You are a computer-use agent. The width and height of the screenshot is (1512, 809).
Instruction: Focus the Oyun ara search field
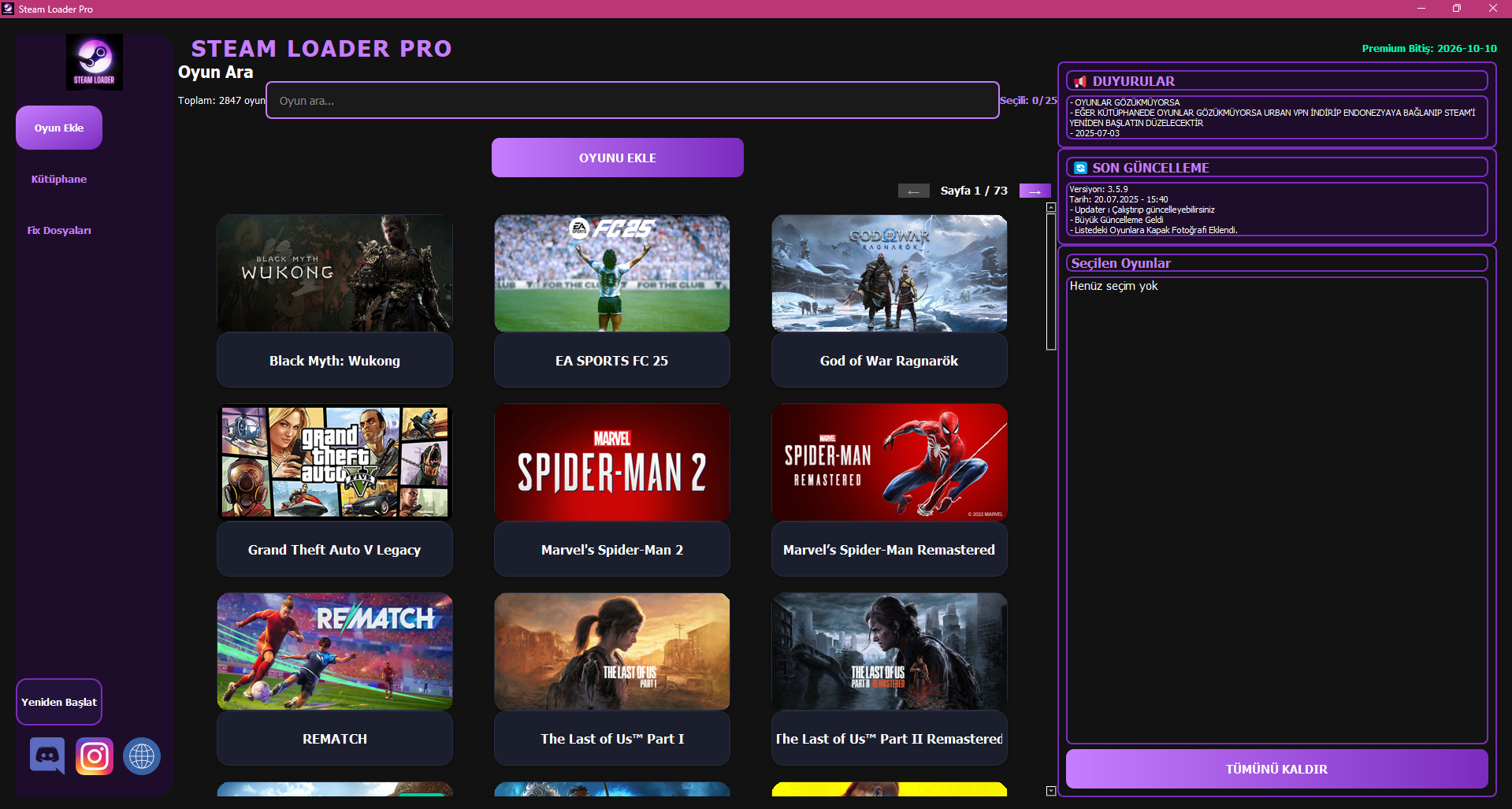point(633,100)
